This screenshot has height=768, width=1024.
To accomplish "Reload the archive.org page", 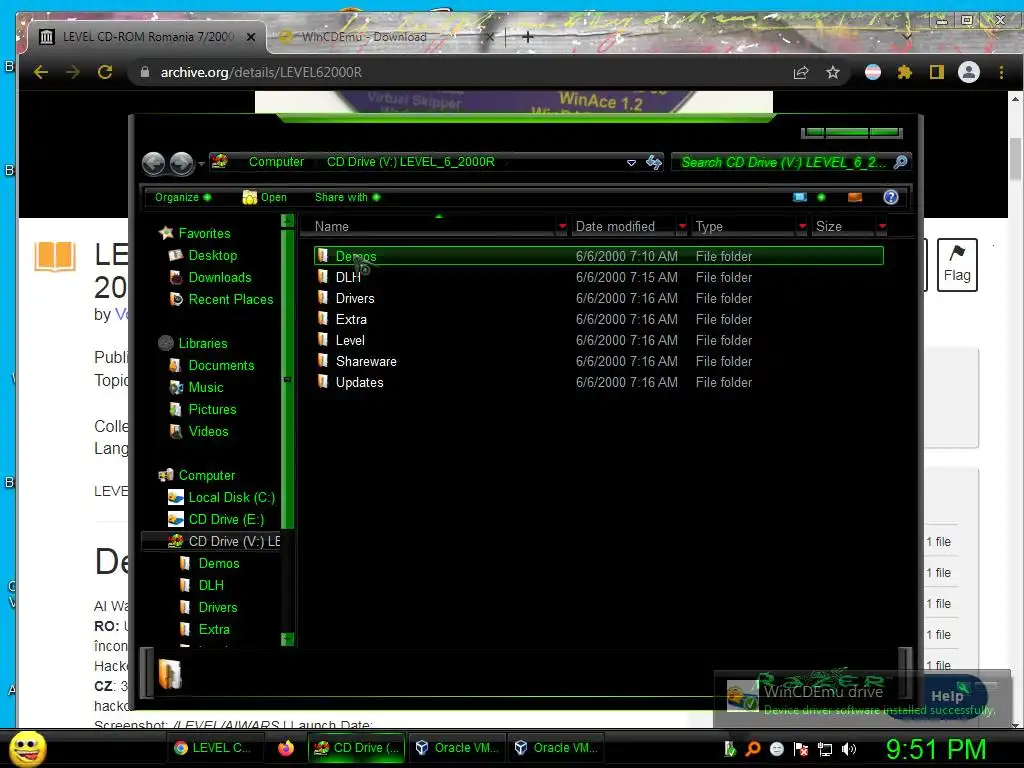I will [105, 72].
